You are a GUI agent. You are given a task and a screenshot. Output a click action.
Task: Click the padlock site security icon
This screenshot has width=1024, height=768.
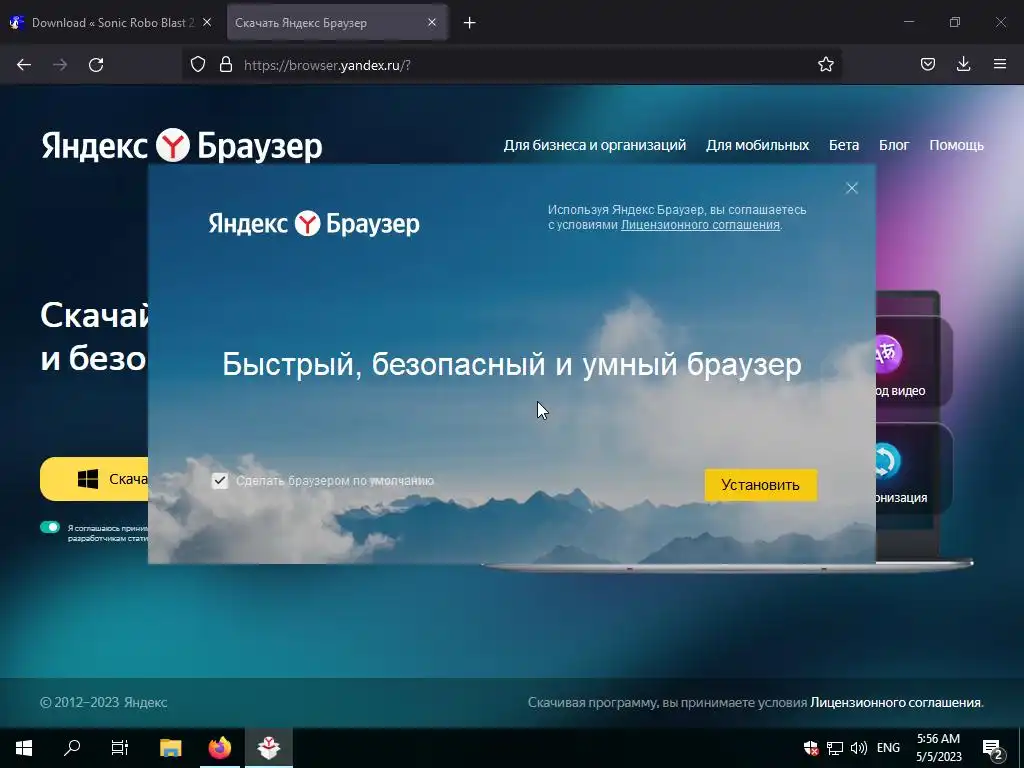[226, 64]
